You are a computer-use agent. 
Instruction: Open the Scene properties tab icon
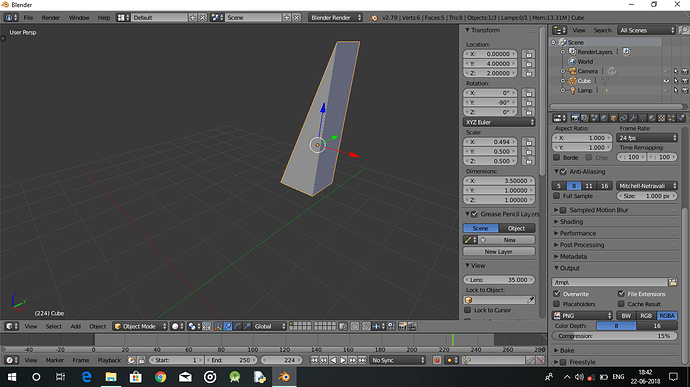tap(595, 118)
